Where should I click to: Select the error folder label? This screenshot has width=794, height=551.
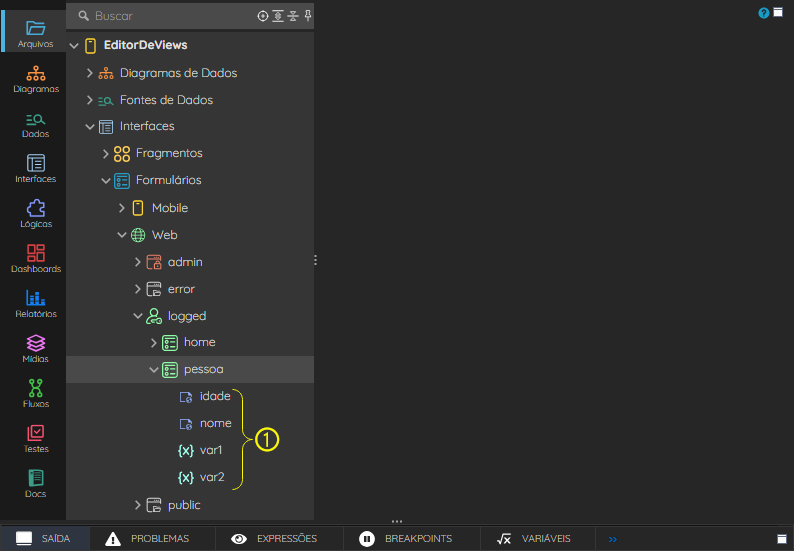181,289
